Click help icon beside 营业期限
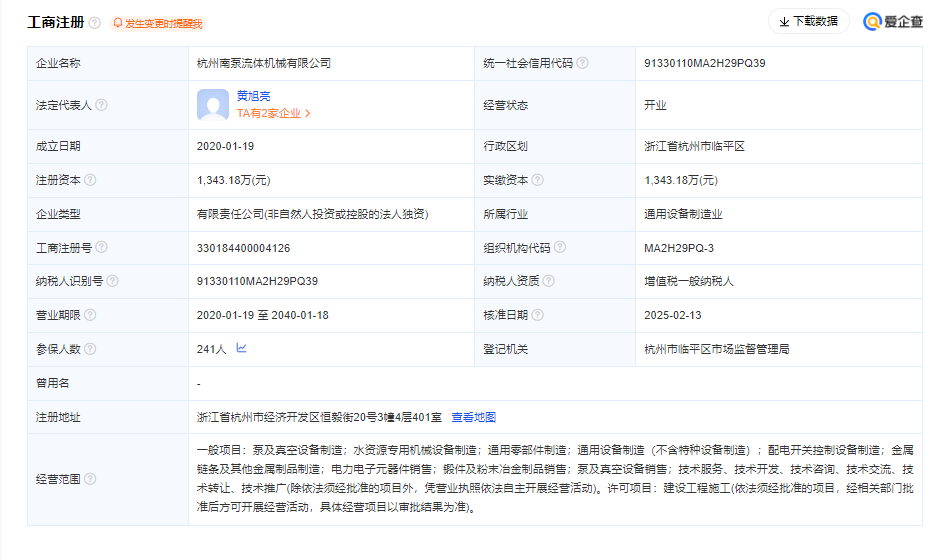The image size is (948, 560). click(x=90, y=314)
